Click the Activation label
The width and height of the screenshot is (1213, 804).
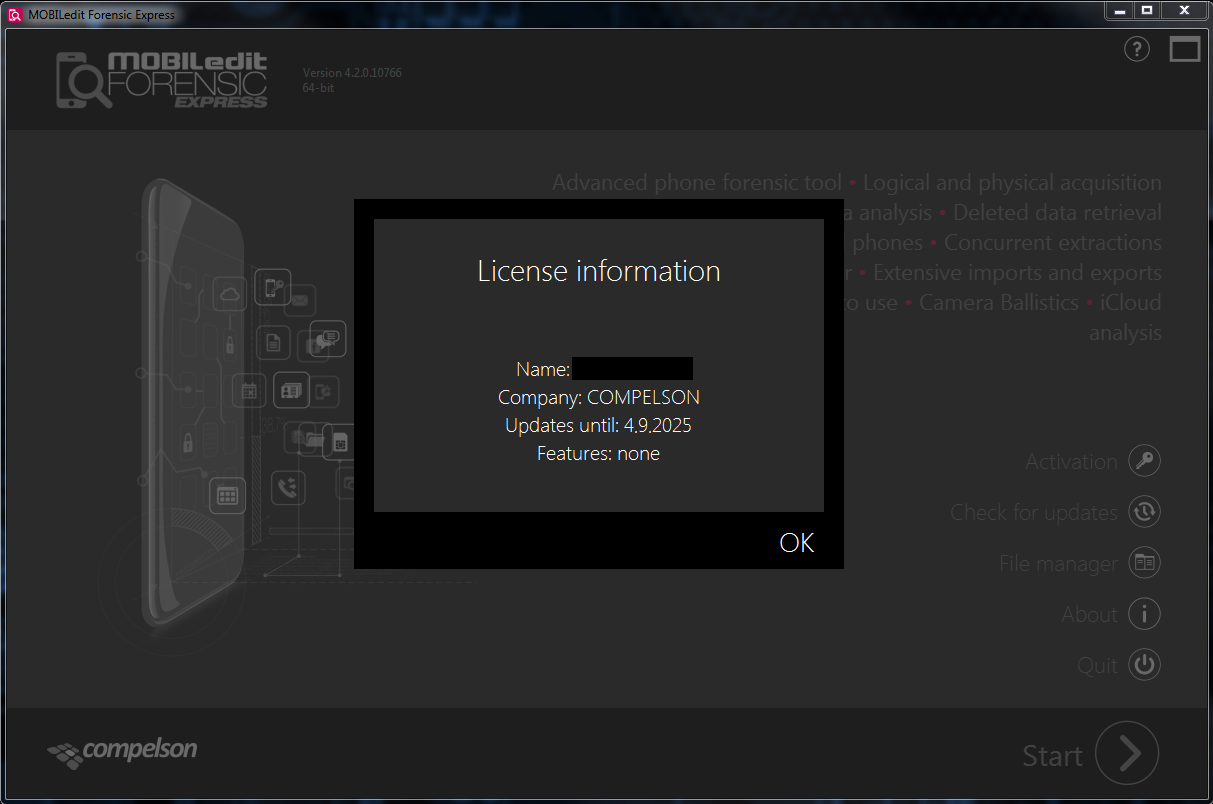(1071, 462)
